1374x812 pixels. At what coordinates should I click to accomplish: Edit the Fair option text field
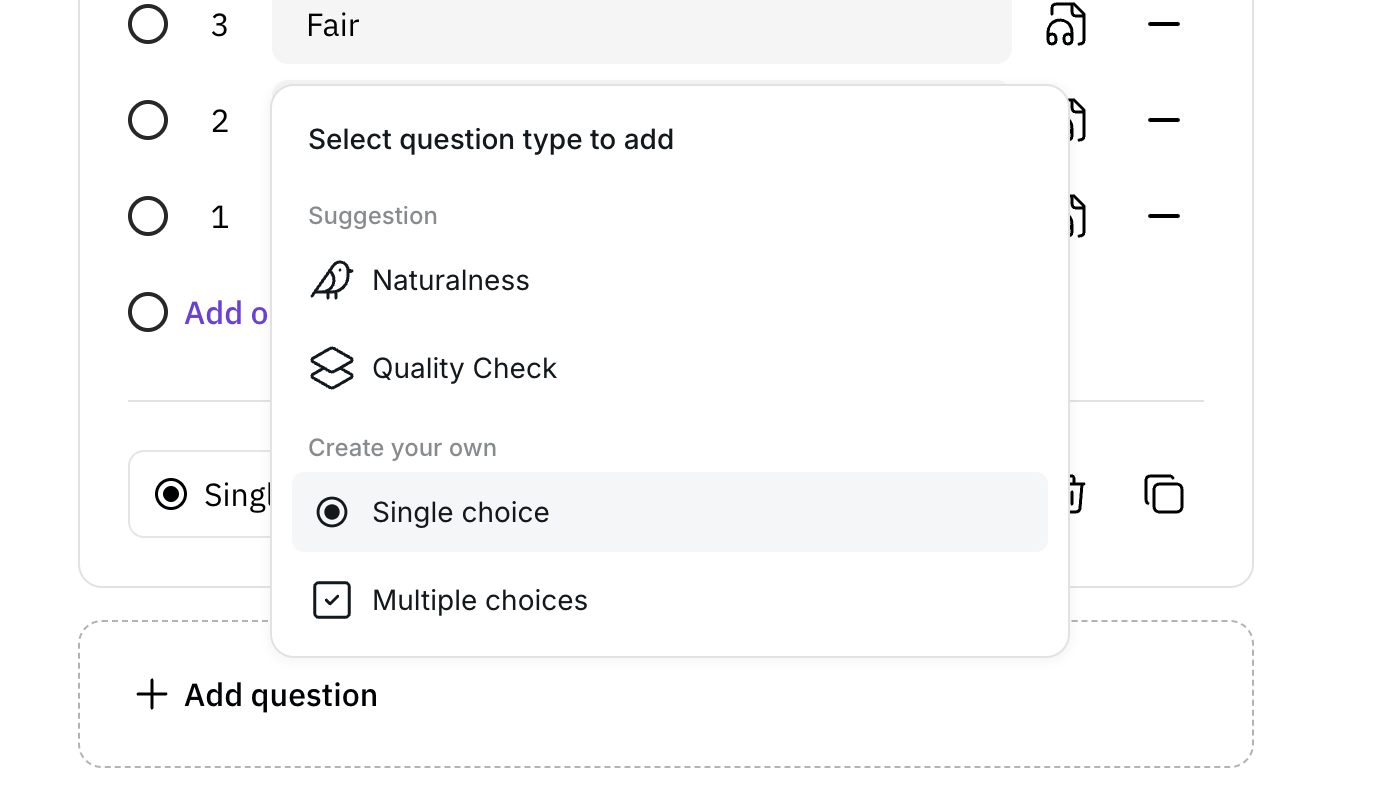(642, 26)
